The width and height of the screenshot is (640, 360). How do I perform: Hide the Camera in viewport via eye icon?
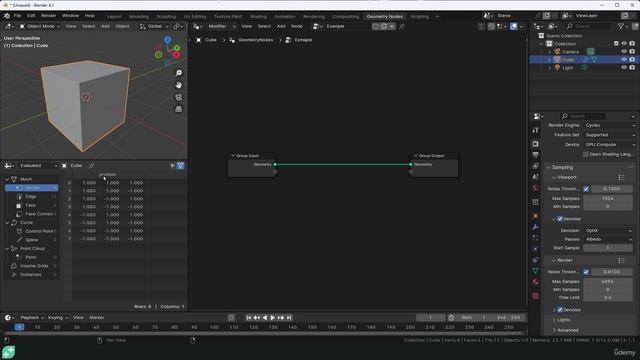point(624,51)
